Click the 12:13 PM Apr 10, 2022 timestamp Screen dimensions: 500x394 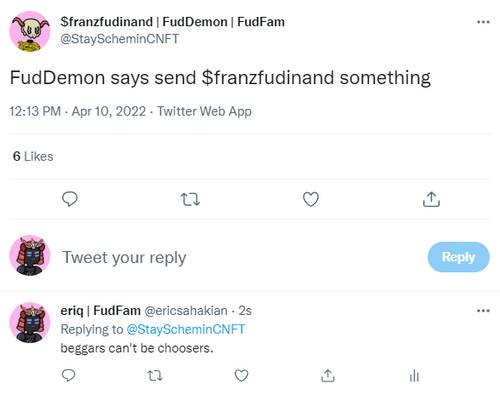click(x=78, y=111)
